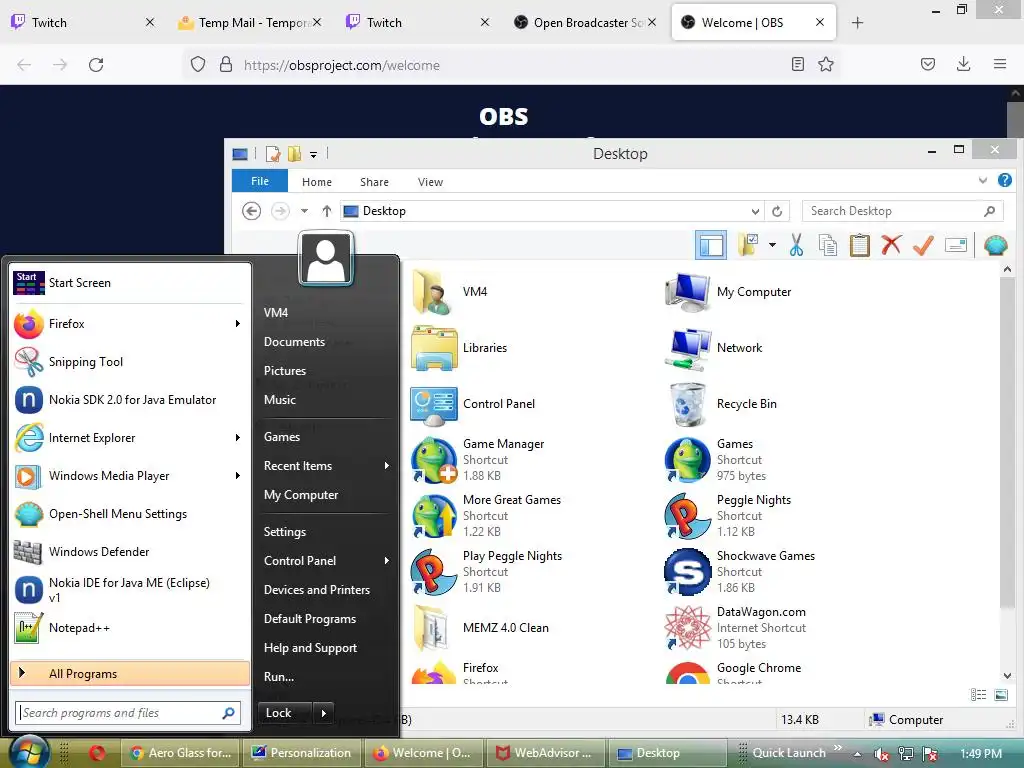The image size is (1024, 768).
Task: Switch to the Share ribbon tab
Action: click(374, 182)
